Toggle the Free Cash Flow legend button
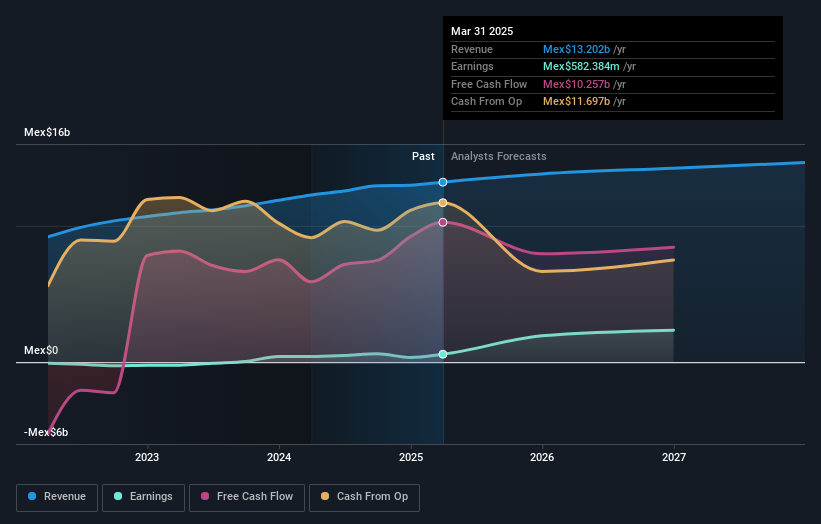Image resolution: width=821 pixels, height=524 pixels. tap(247, 497)
